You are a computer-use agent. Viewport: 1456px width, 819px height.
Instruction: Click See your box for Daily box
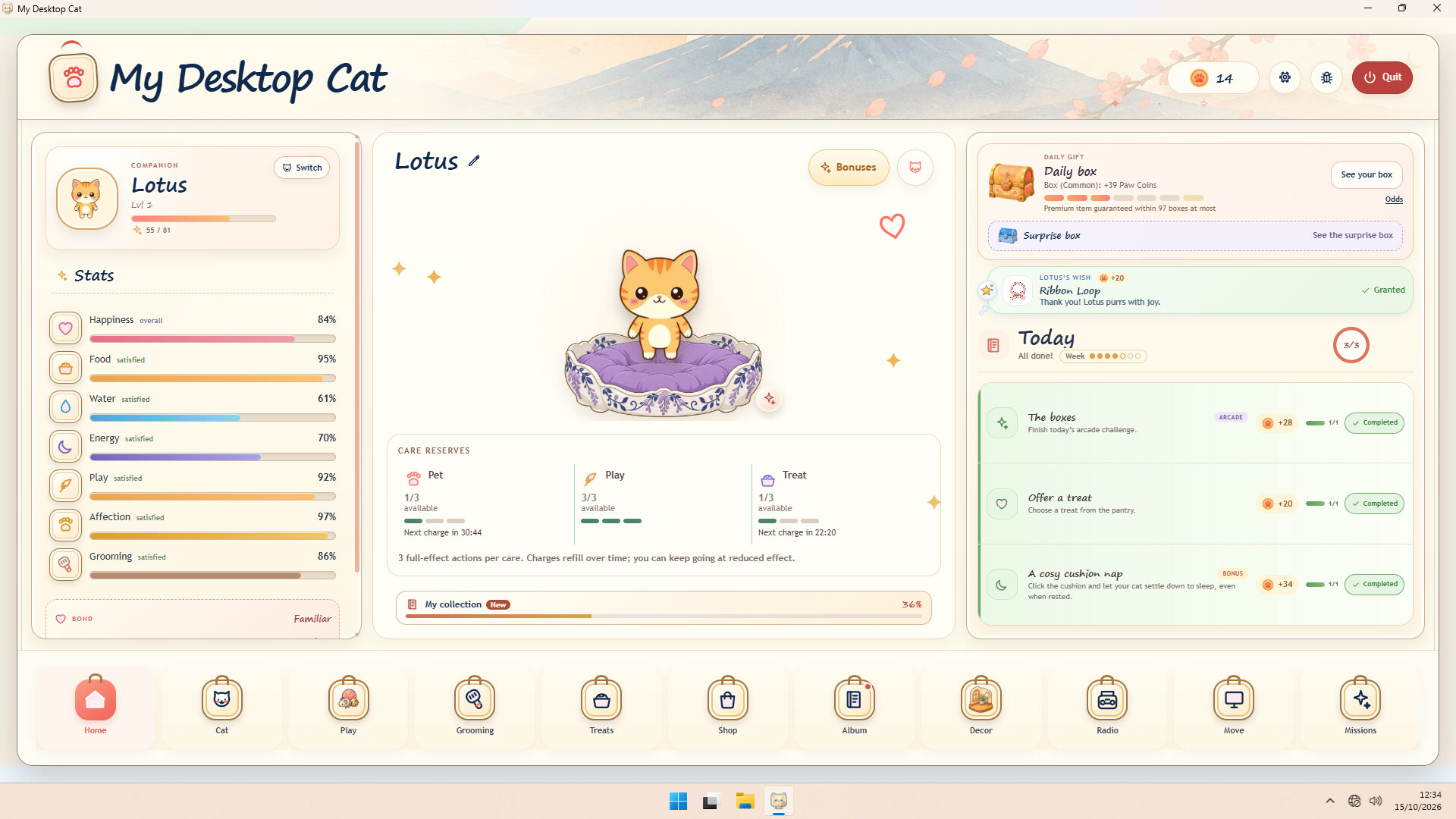point(1367,174)
